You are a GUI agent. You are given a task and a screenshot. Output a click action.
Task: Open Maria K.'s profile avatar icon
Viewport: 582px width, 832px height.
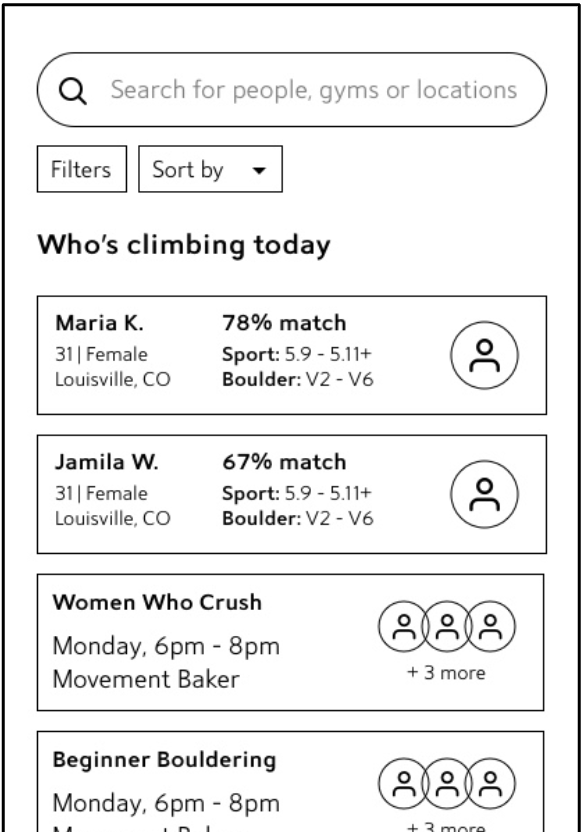coord(484,356)
